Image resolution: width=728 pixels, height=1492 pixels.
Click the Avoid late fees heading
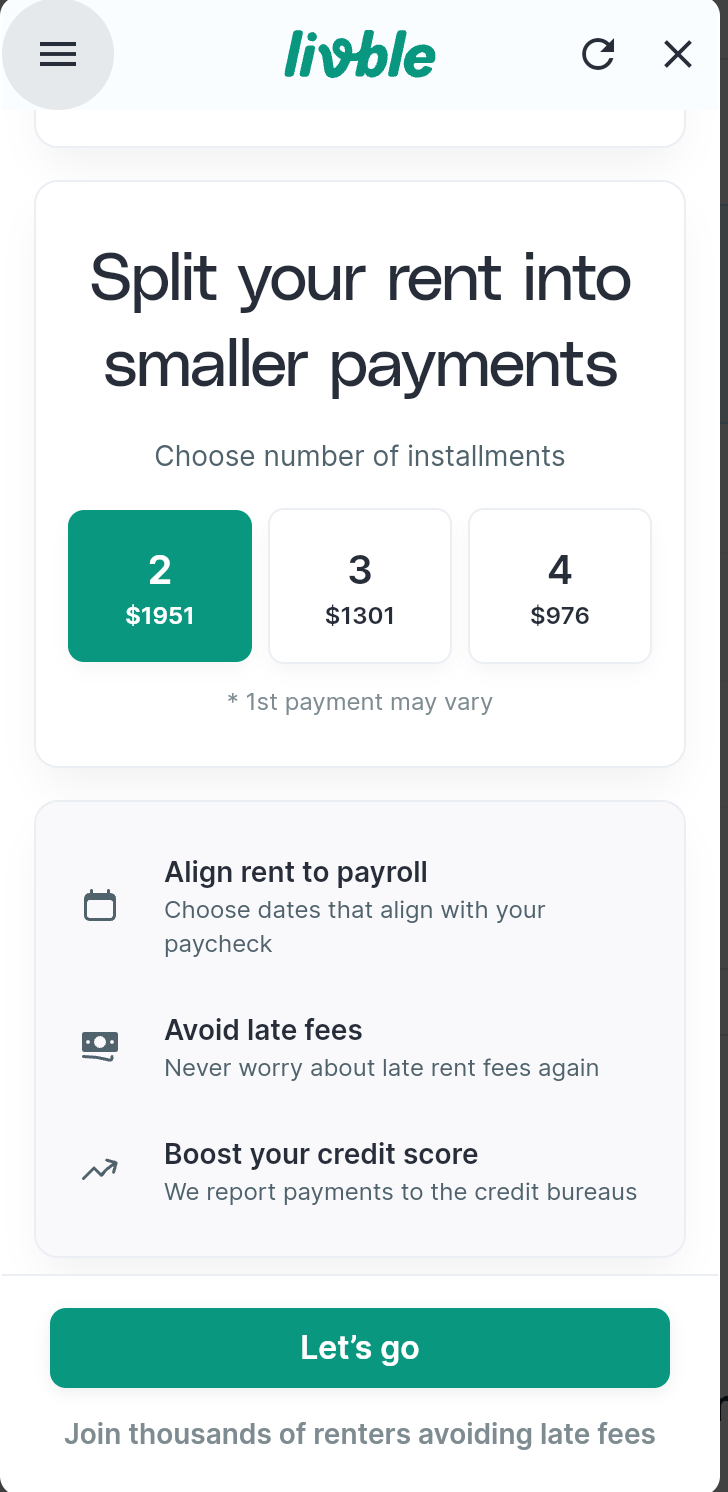264,1030
